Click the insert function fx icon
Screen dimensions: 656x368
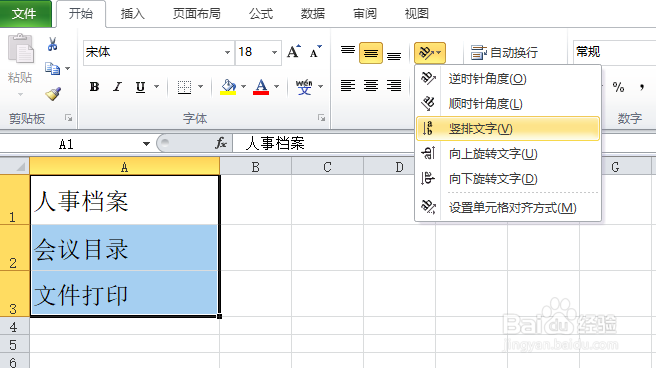click(220, 143)
